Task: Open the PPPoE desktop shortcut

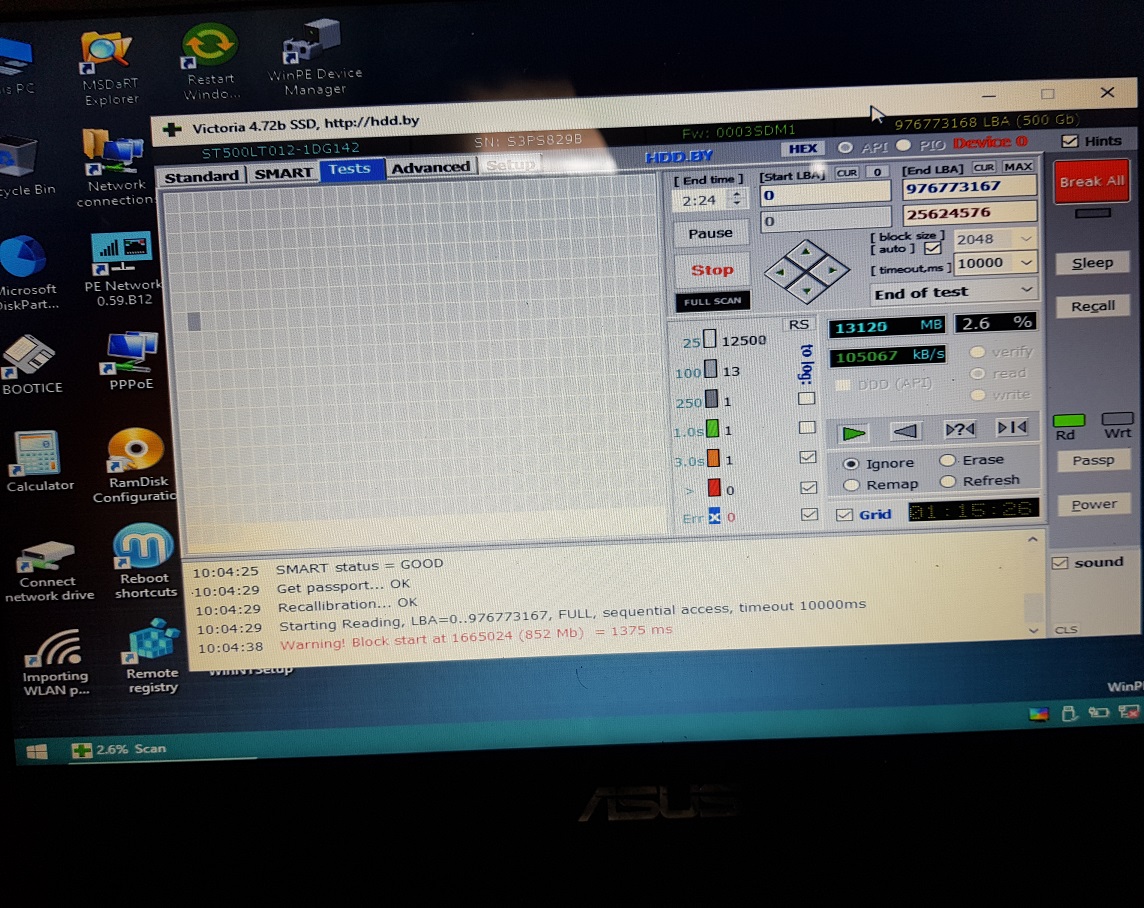Action: [x=131, y=361]
